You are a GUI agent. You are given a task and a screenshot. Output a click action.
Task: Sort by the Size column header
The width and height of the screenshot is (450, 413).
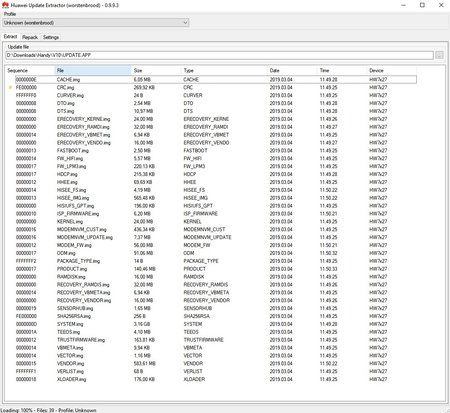coord(157,70)
